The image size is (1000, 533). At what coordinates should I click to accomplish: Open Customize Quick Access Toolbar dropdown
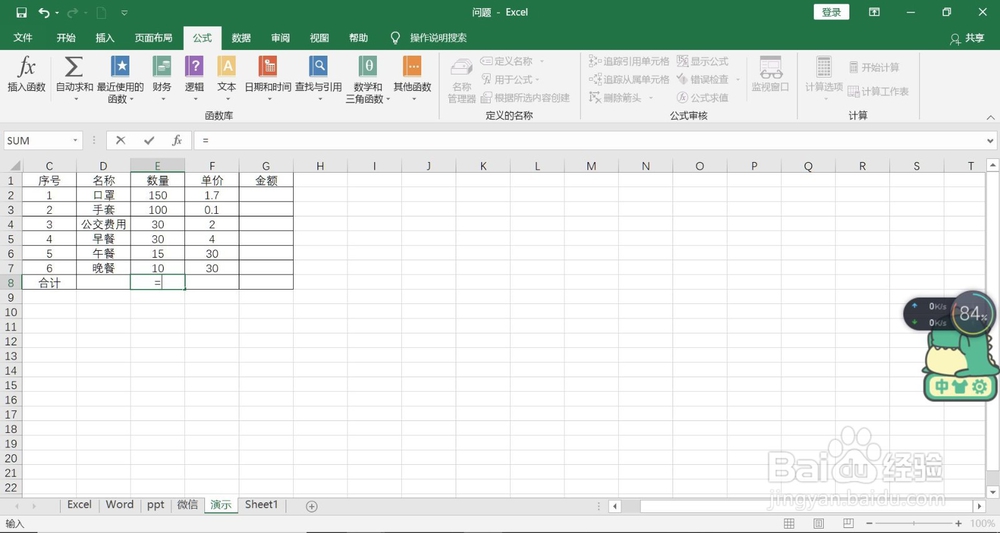click(124, 13)
